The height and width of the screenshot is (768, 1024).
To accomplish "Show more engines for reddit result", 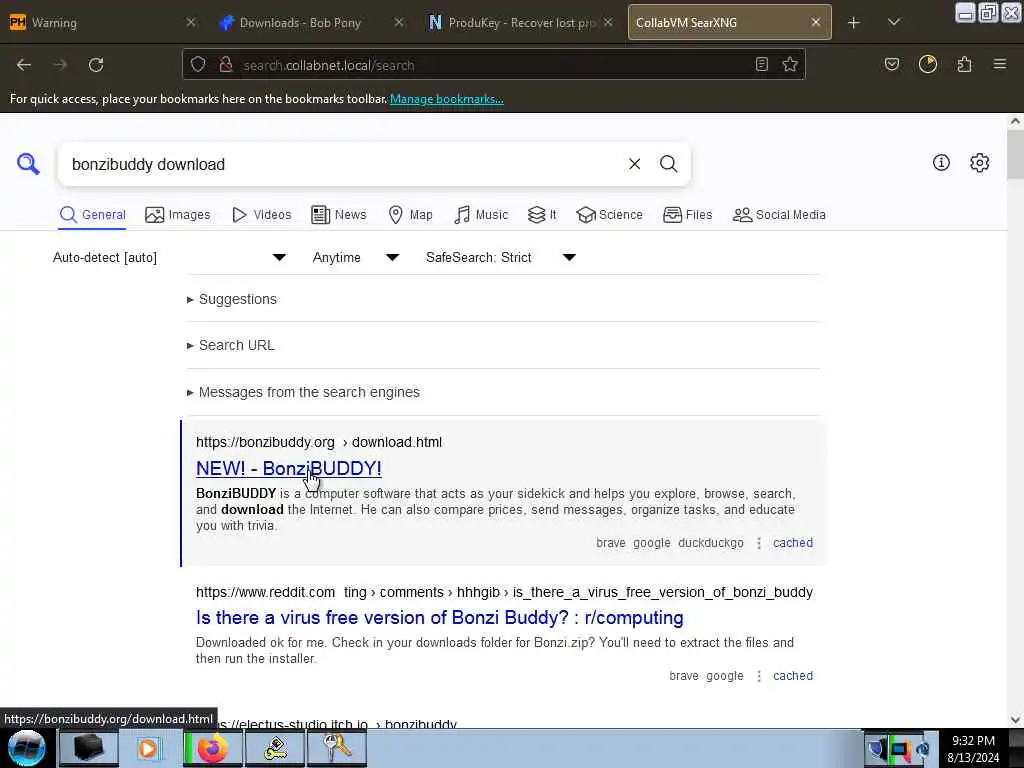I will [758, 676].
